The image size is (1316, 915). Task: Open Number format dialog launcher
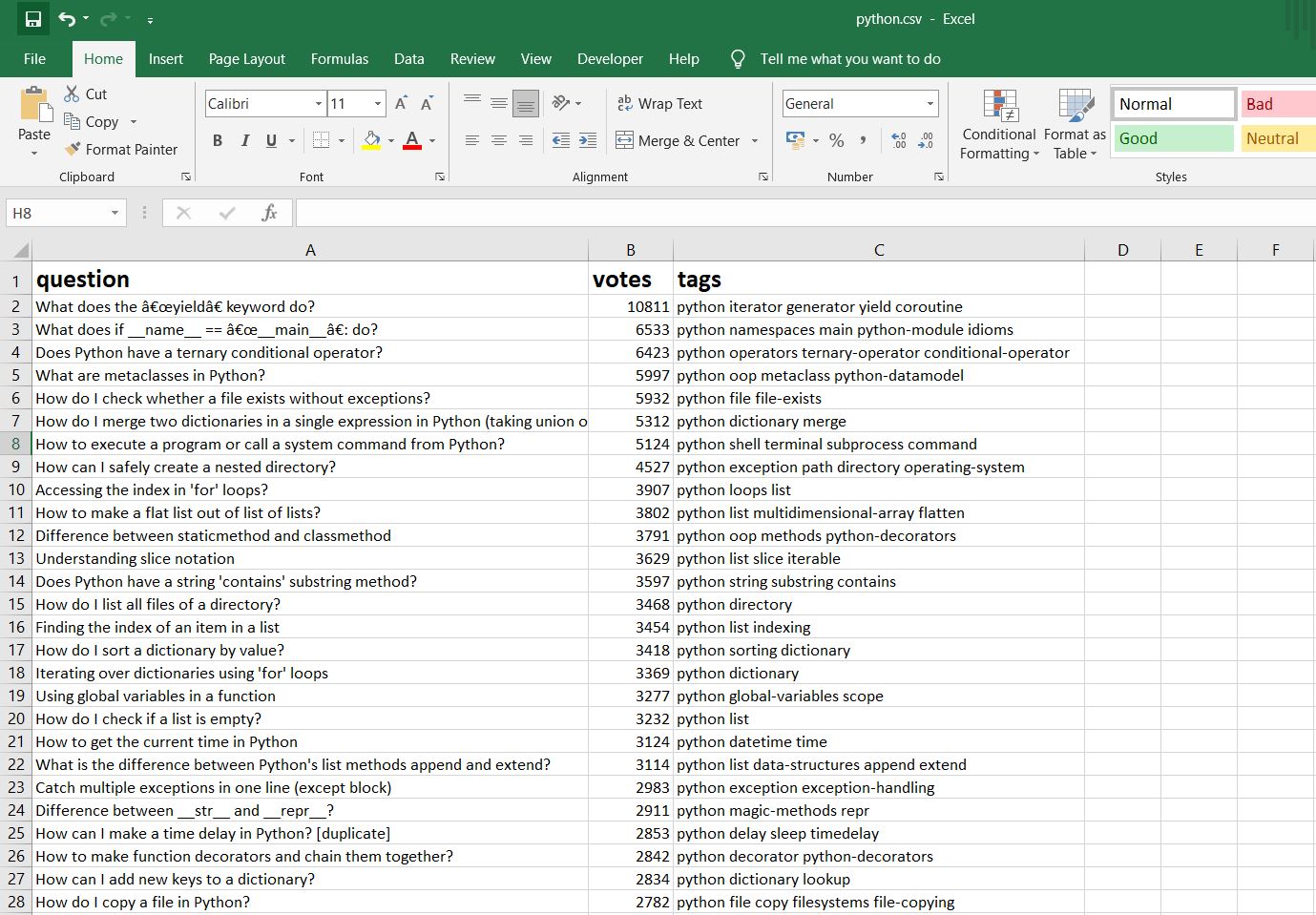939,177
